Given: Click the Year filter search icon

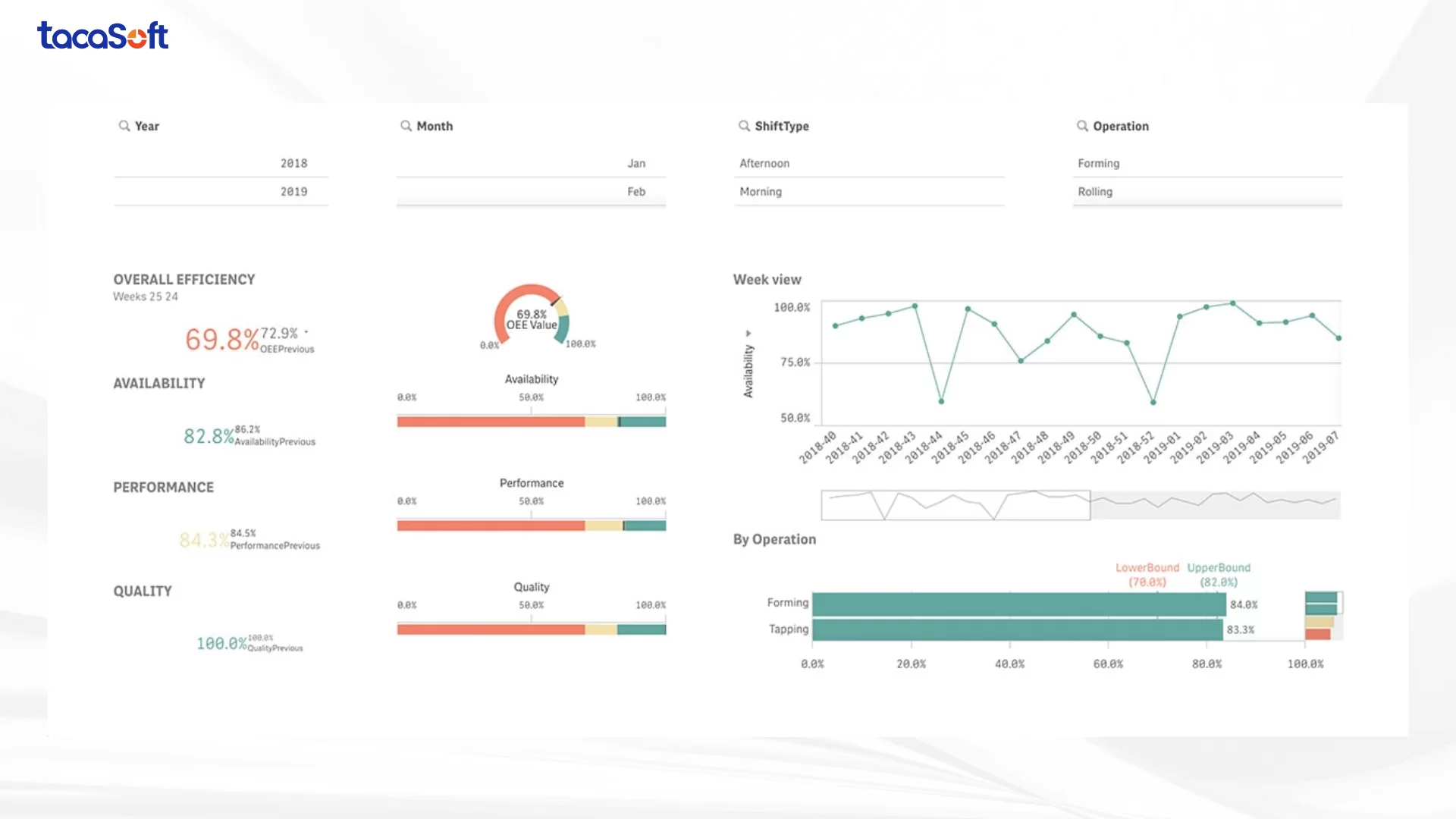Looking at the screenshot, I should click(124, 126).
